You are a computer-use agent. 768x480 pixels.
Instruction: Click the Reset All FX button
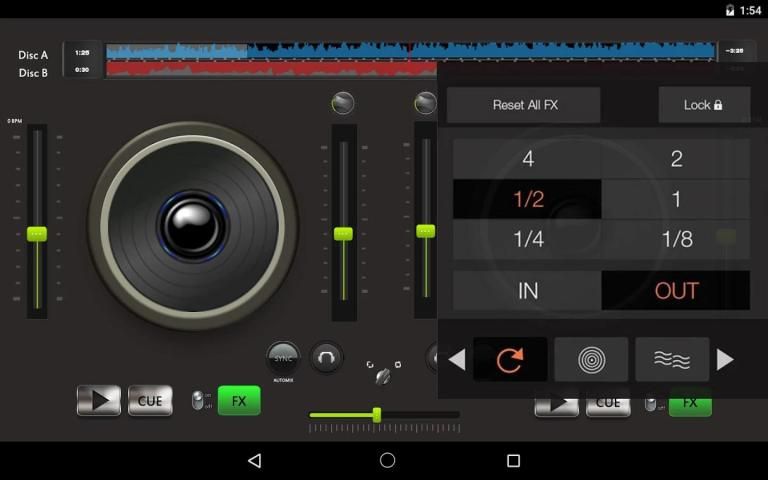point(524,105)
